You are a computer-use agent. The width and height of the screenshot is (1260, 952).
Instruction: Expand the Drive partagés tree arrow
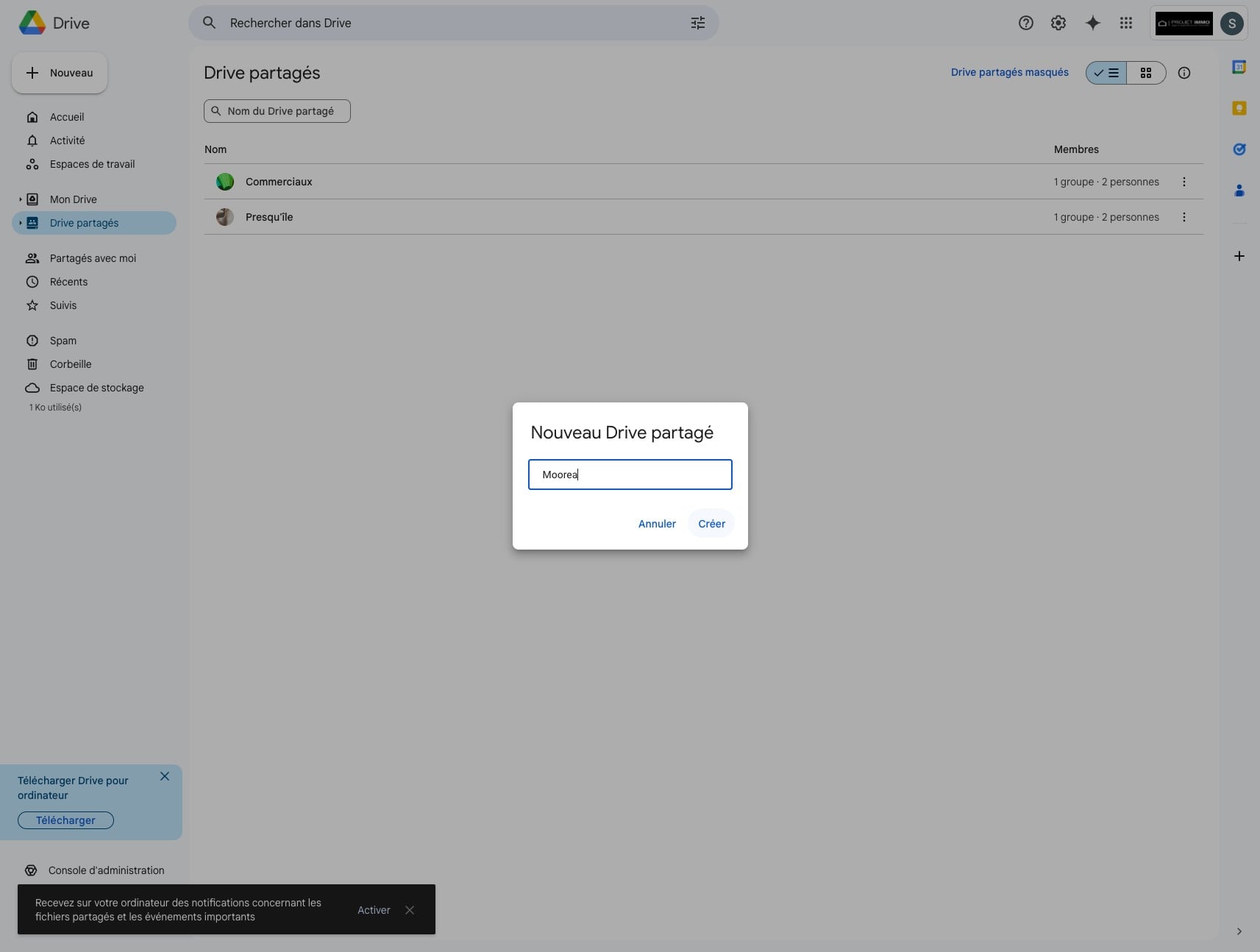tap(21, 223)
